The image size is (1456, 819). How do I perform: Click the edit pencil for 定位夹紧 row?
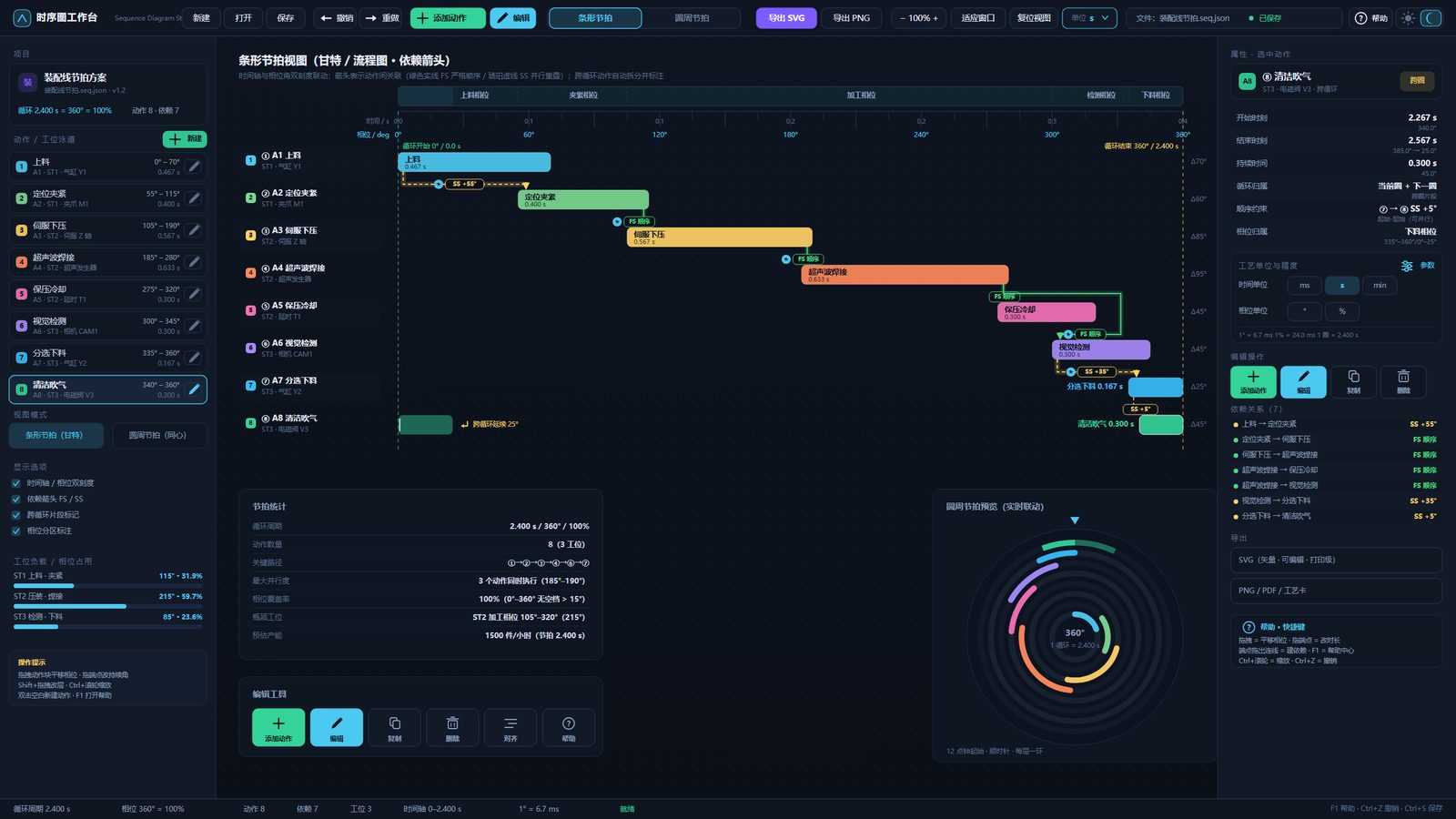tap(193, 198)
